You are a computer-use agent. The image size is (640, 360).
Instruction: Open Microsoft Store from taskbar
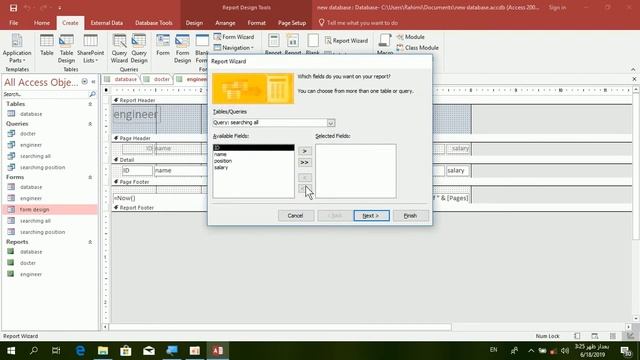(x=126, y=351)
